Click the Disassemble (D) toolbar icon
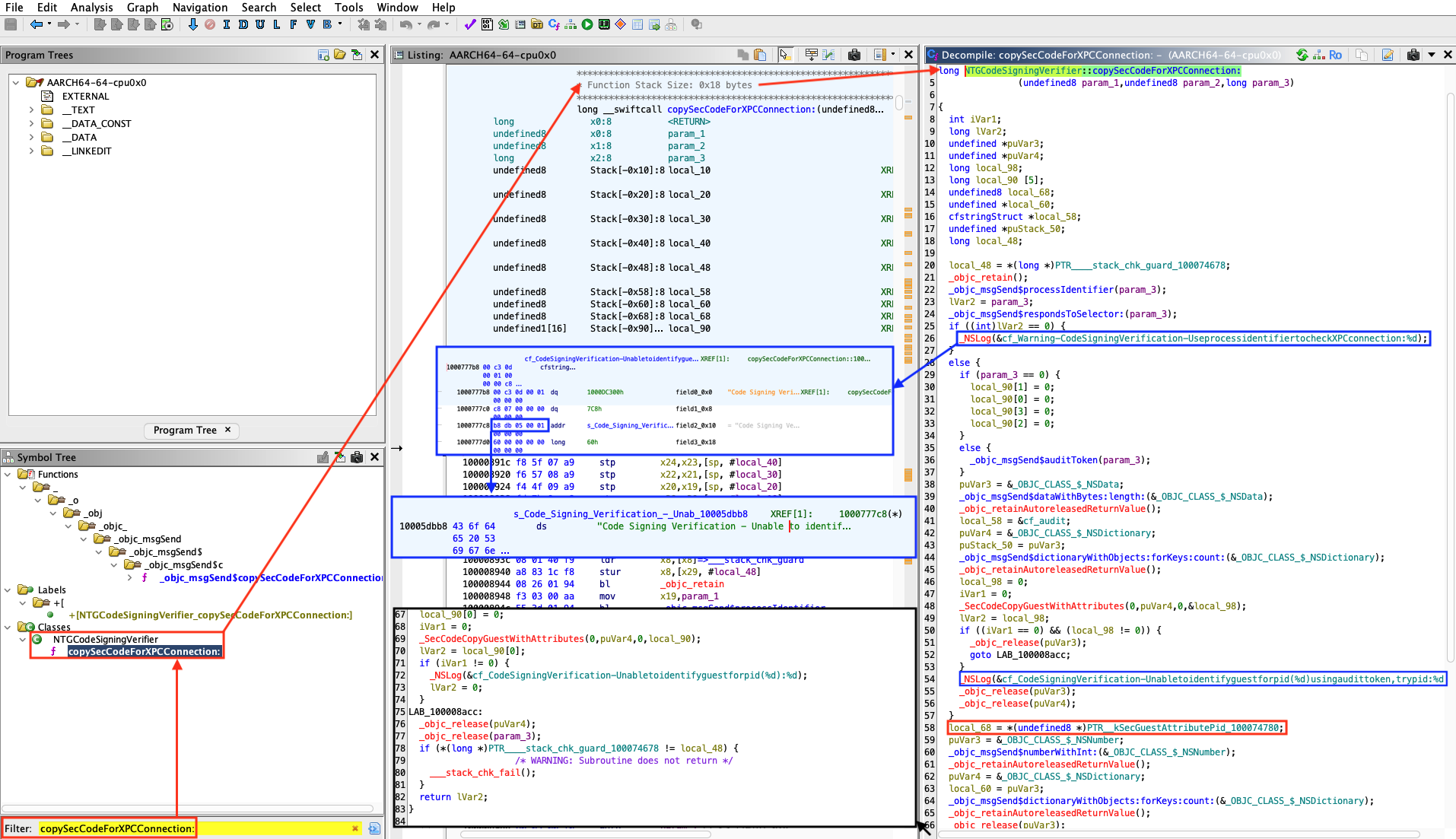 pos(243,24)
